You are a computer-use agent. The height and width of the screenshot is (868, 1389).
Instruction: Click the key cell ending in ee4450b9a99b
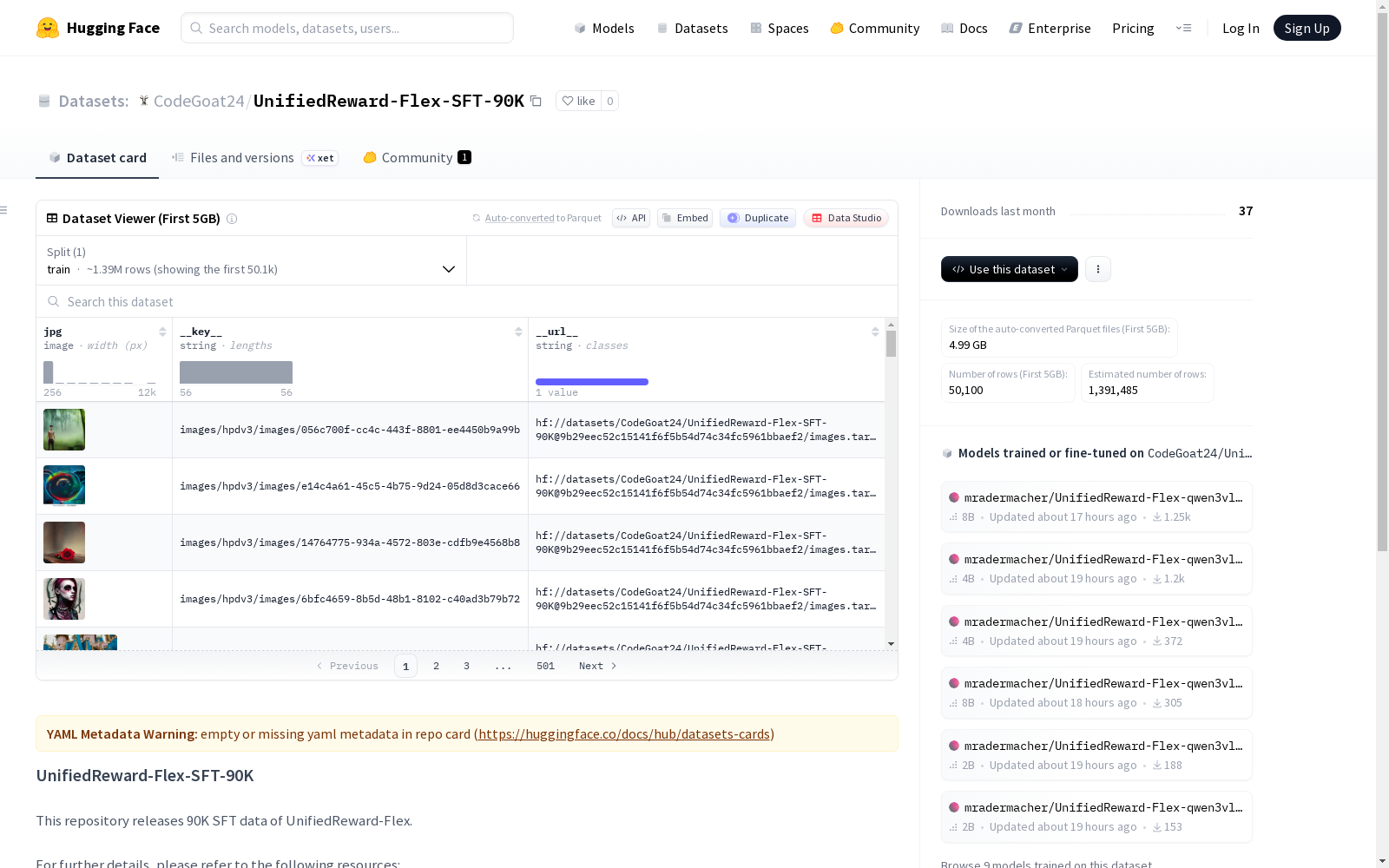[x=350, y=430]
